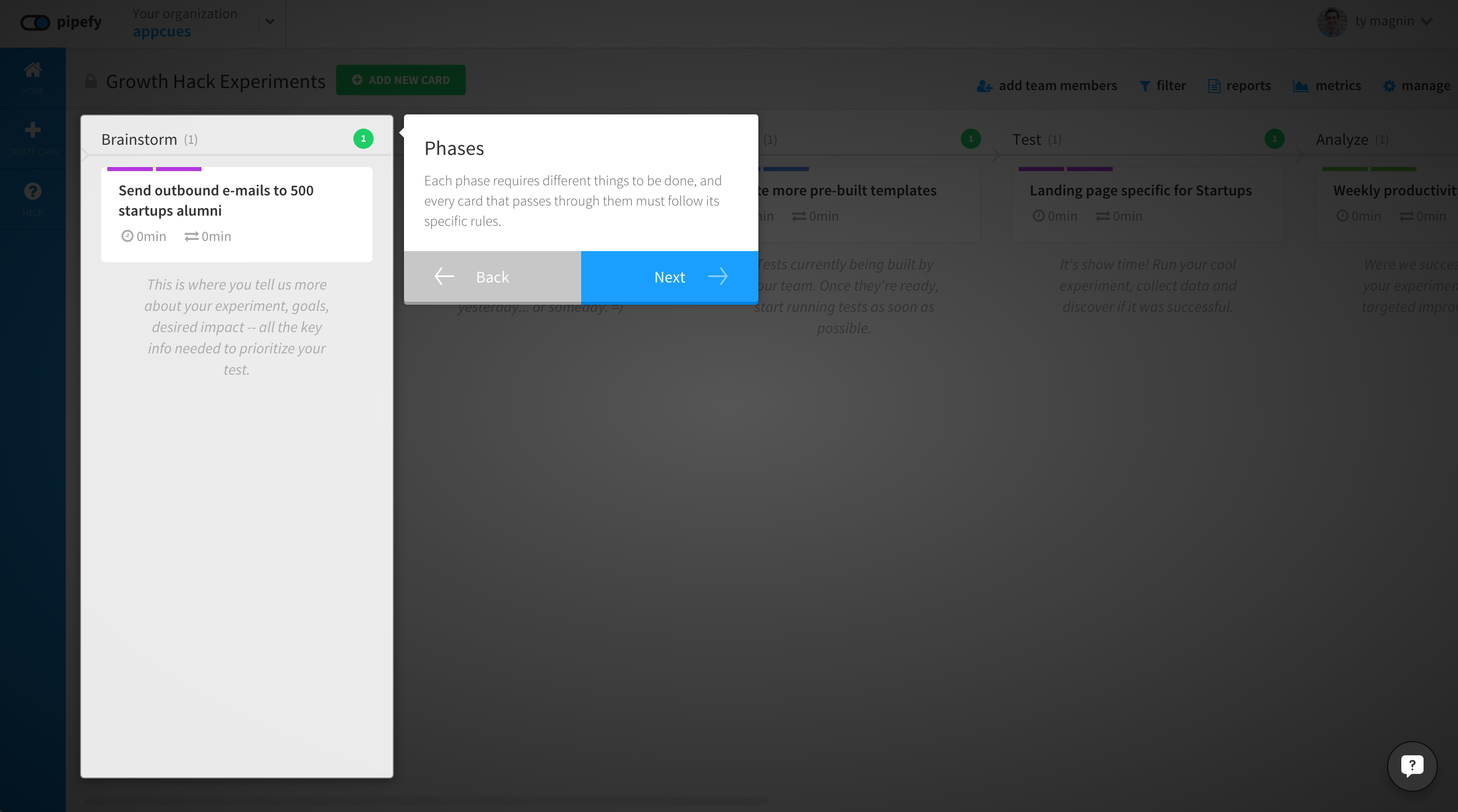The width and height of the screenshot is (1458, 812).
Task: Click first purple label on Send outbound card
Action: 130,169
